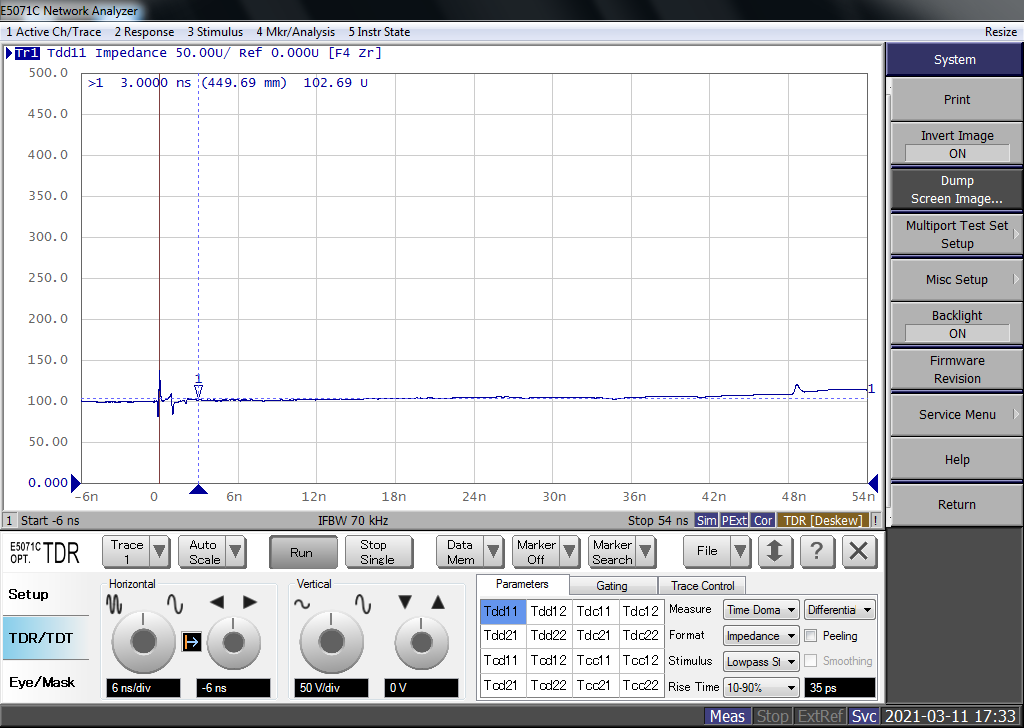Screen dimensions: 1024x728
Task: Adjust the Horizontal scale knob
Action: [x=143, y=640]
